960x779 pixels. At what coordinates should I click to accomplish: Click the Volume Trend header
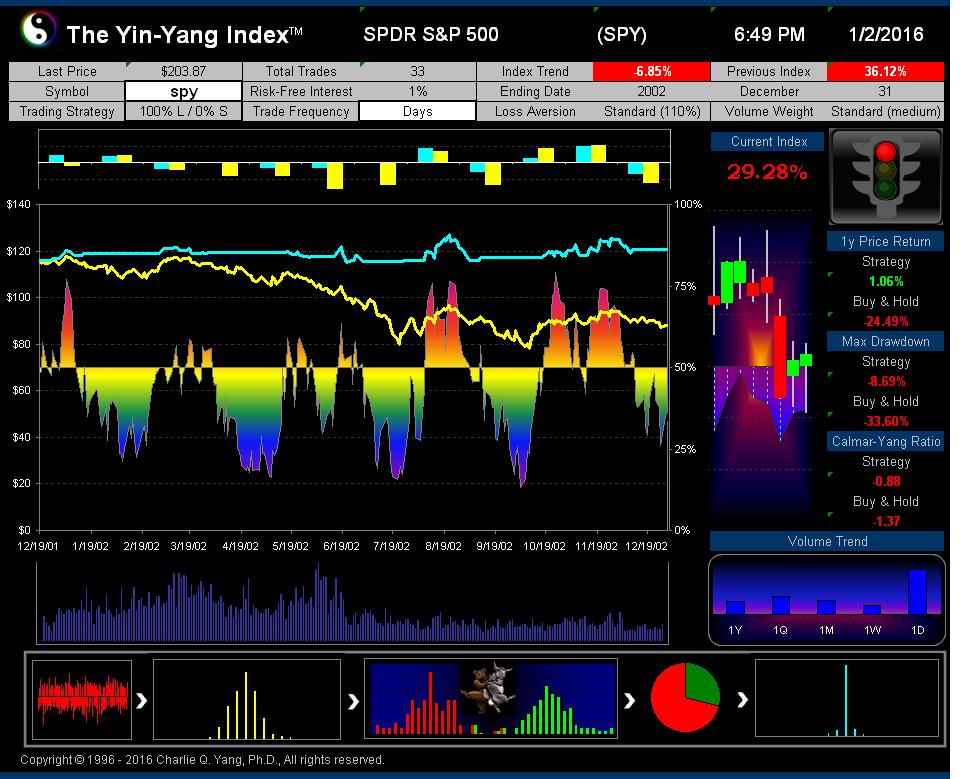point(827,541)
